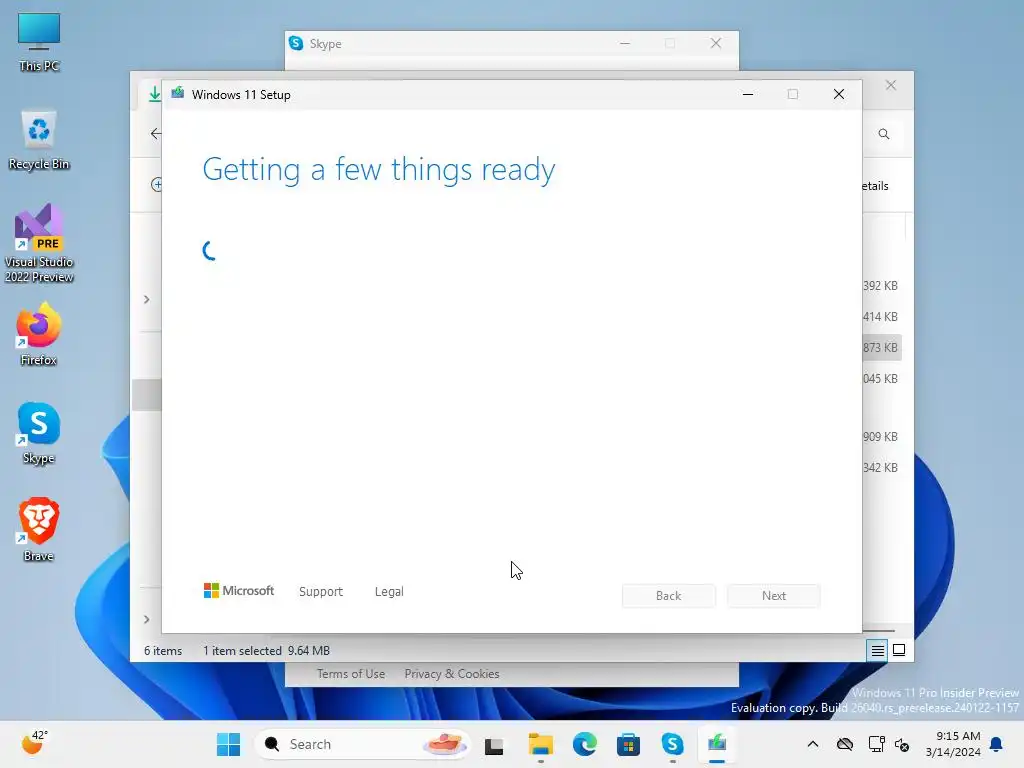Click the Downloads icon in Explorer title
The width and height of the screenshot is (1024, 768).
tap(154, 93)
